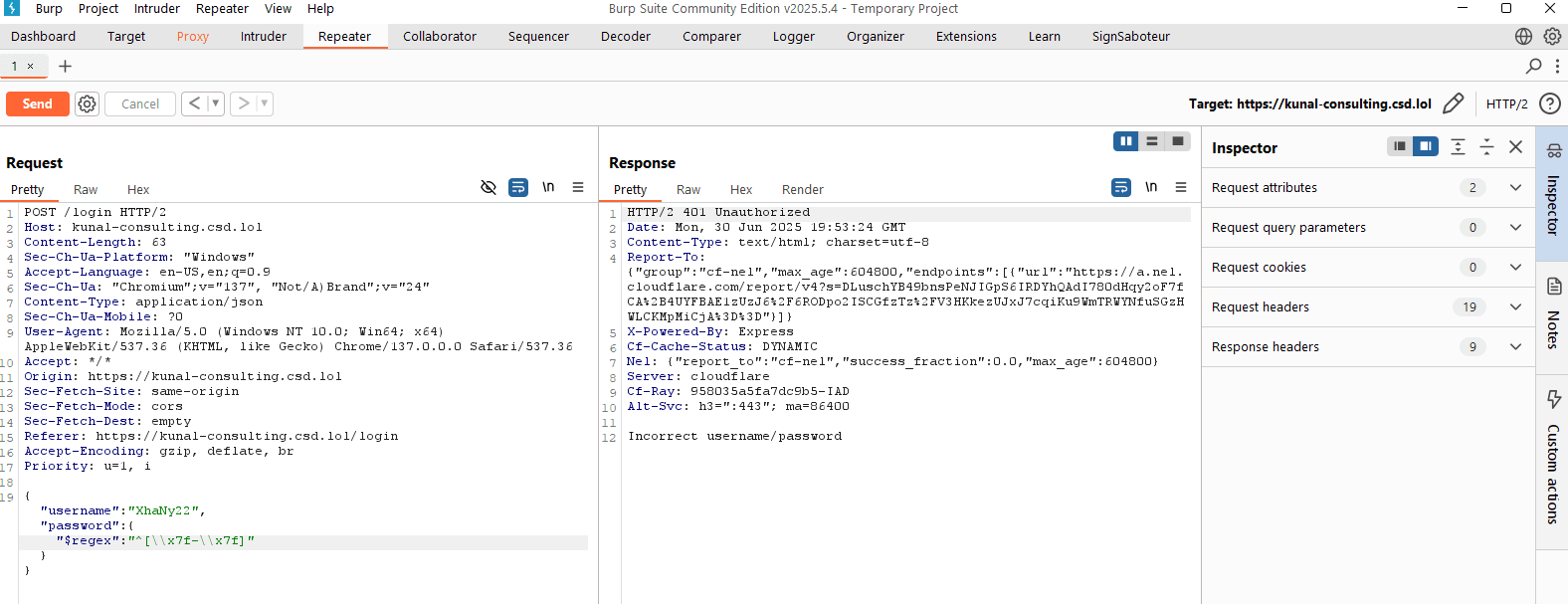Screen dimensions: 1568x604
Task: Switch Response view to Hex
Action: pyautogui.click(x=741, y=189)
